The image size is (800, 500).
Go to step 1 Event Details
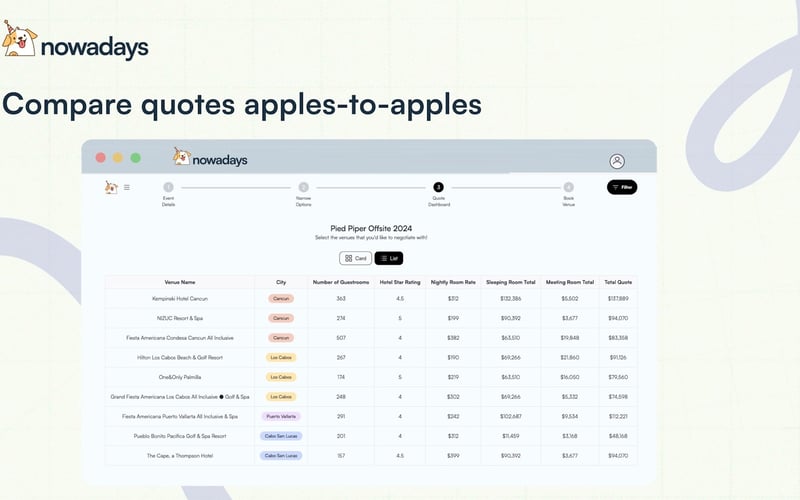(168, 194)
